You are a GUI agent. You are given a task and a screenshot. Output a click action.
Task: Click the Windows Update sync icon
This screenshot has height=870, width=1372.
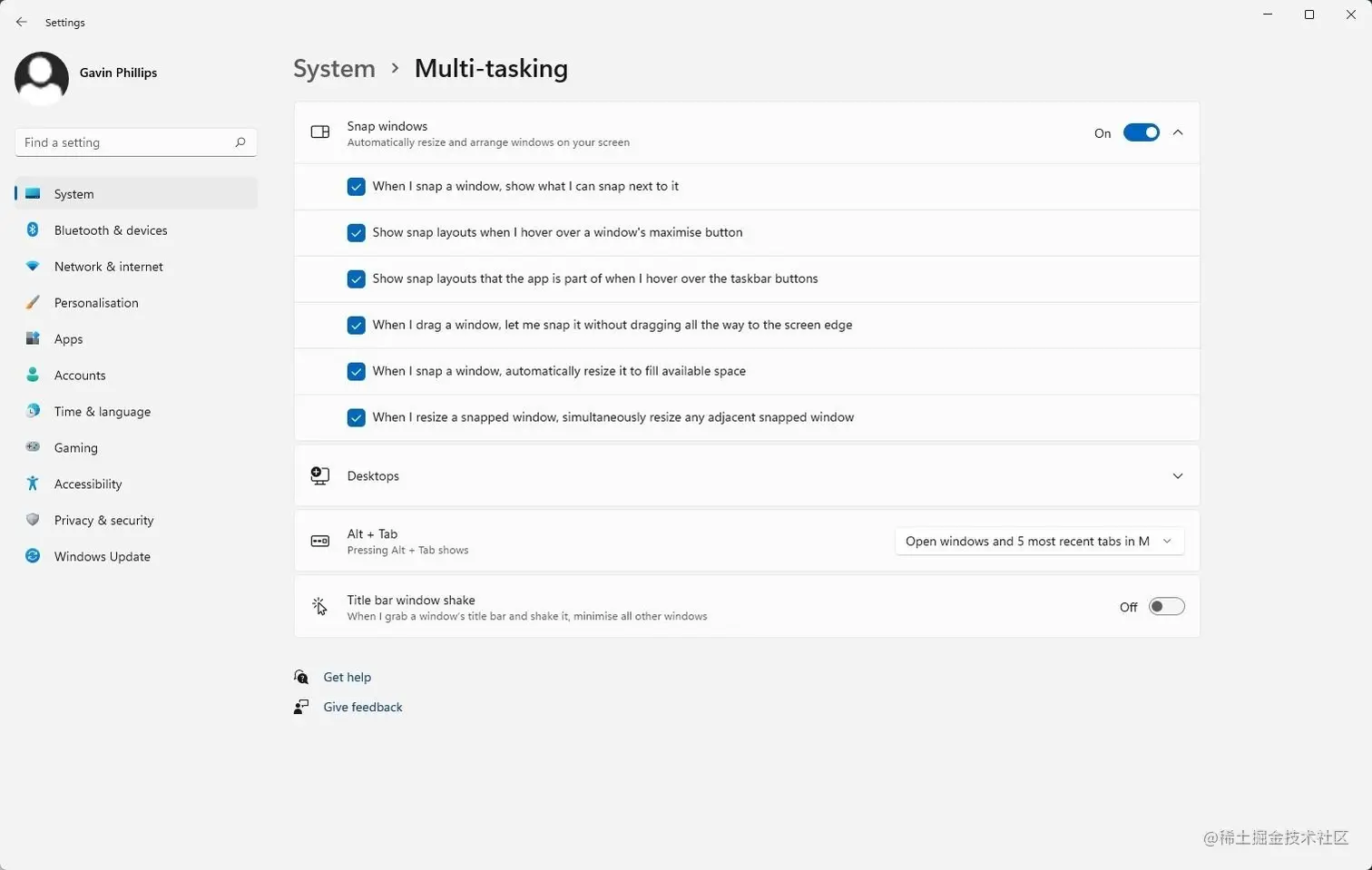[x=33, y=556]
